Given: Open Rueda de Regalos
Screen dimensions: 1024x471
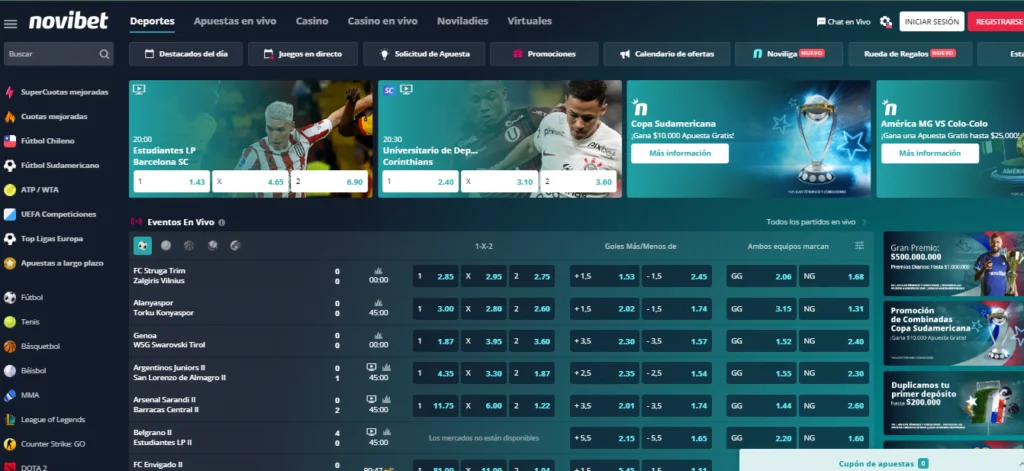Looking at the screenshot, I should (x=910, y=54).
